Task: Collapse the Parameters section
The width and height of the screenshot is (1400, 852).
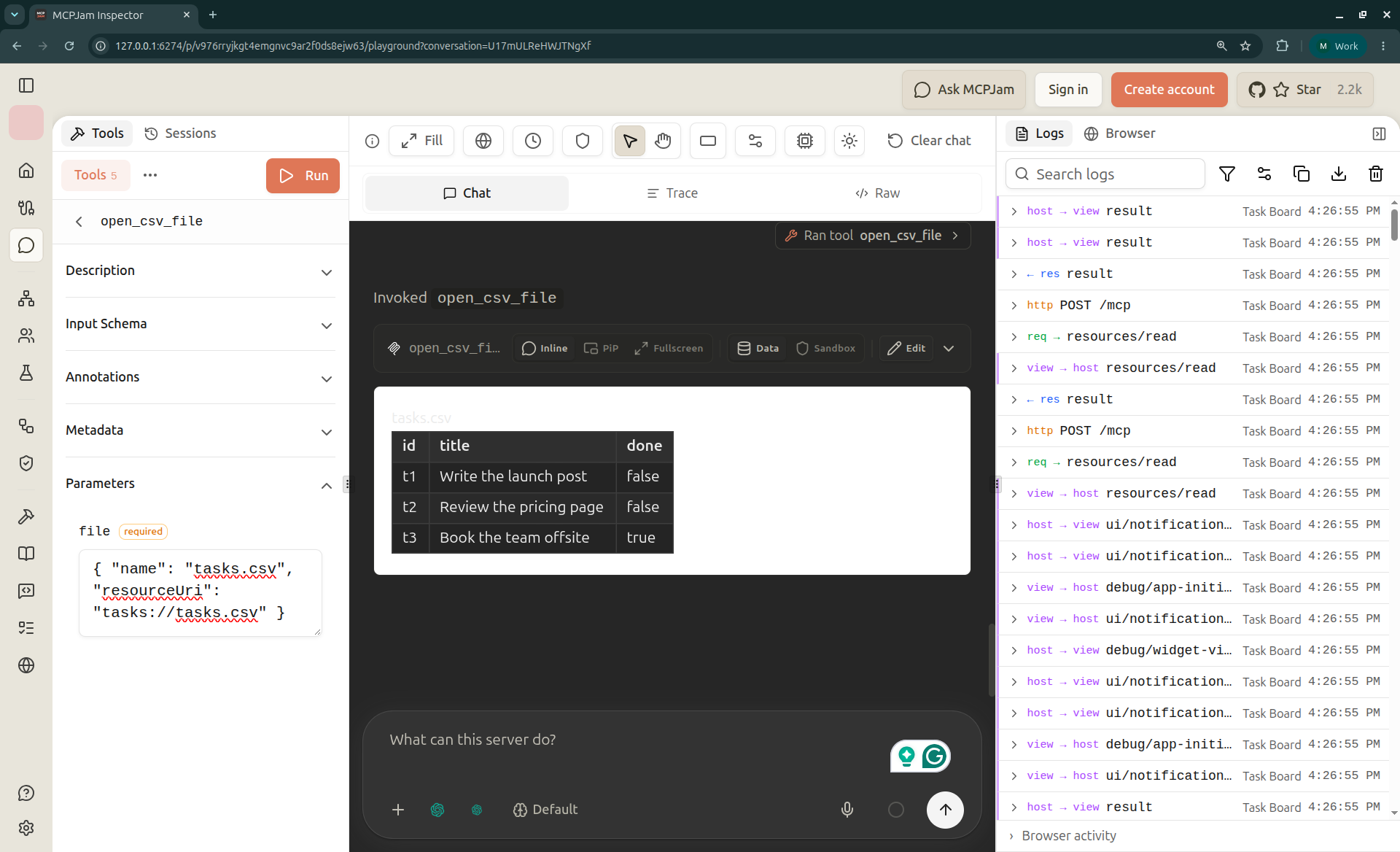Action: (x=200, y=484)
